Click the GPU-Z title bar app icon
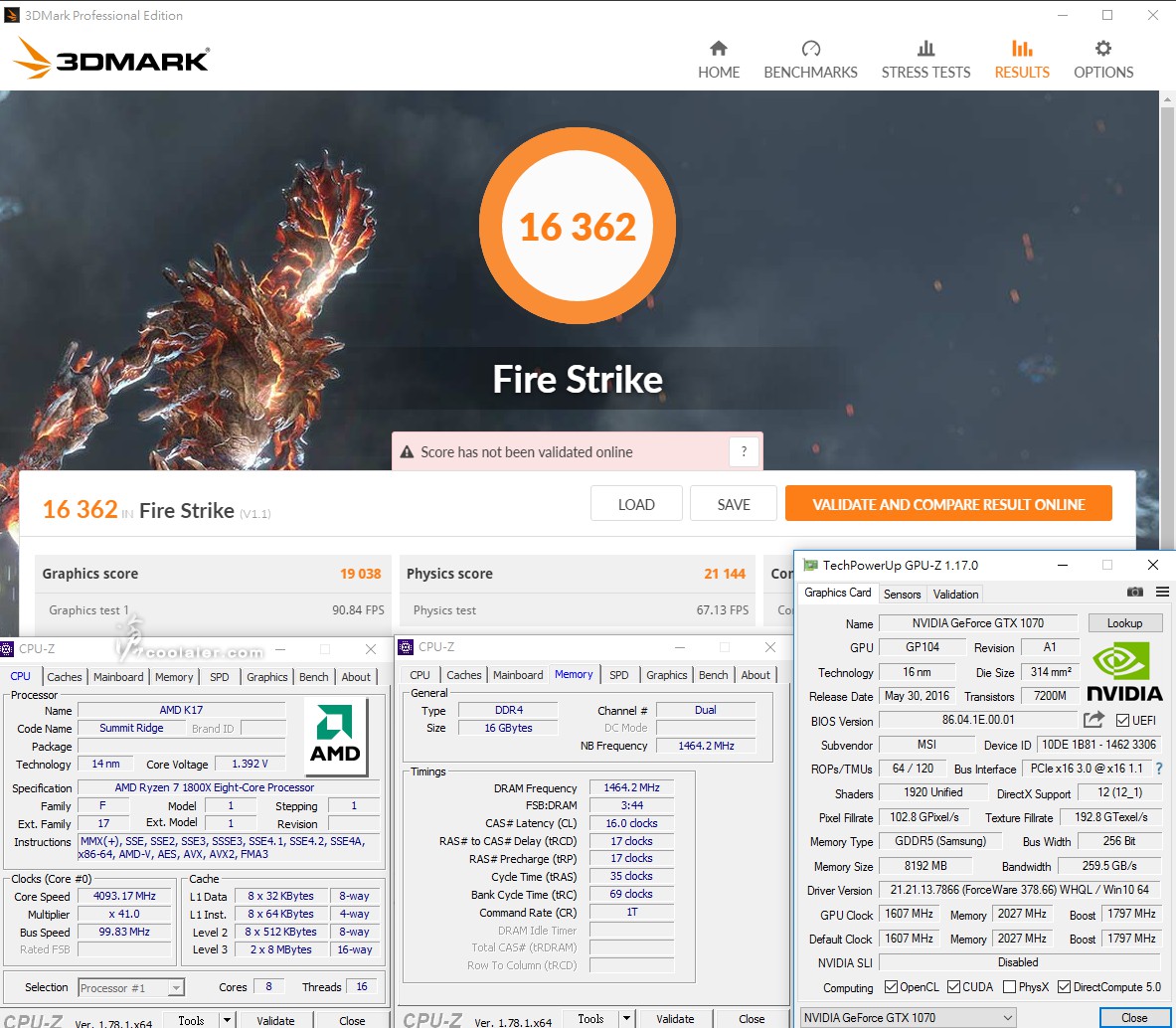This screenshot has height=1028, width=1176. [x=810, y=566]
